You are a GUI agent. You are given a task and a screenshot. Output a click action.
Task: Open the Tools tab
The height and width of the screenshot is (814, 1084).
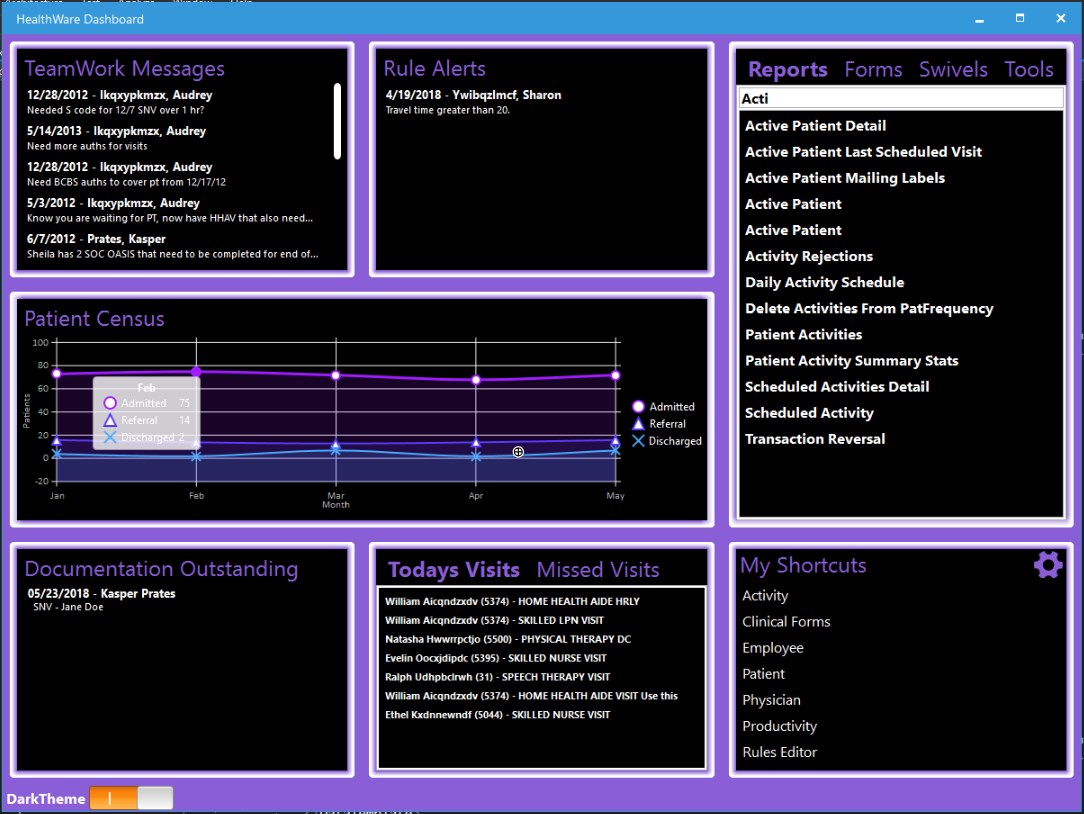[1029, 69]
